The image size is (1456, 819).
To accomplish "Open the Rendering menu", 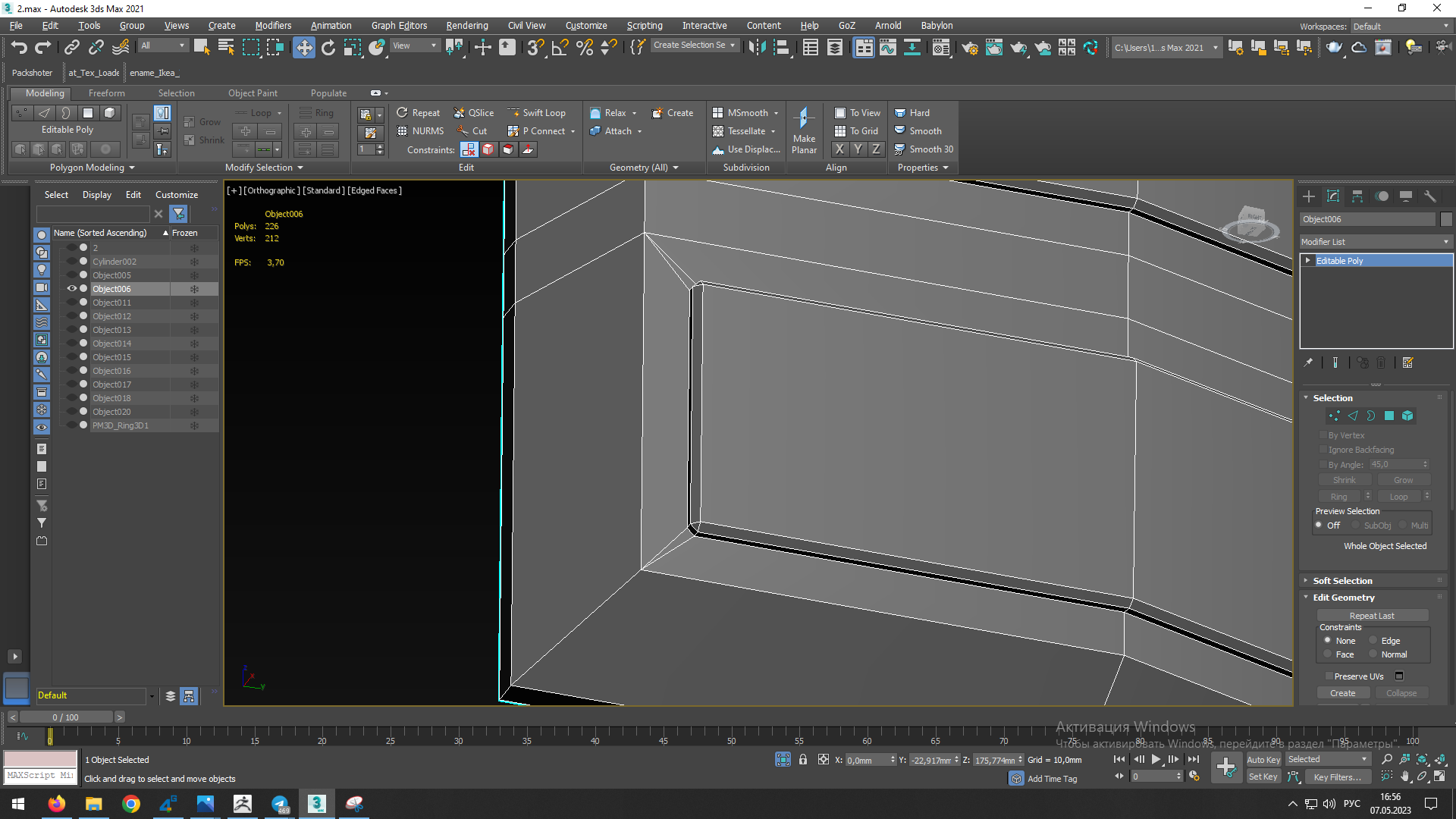I will (x=466, y=25).
